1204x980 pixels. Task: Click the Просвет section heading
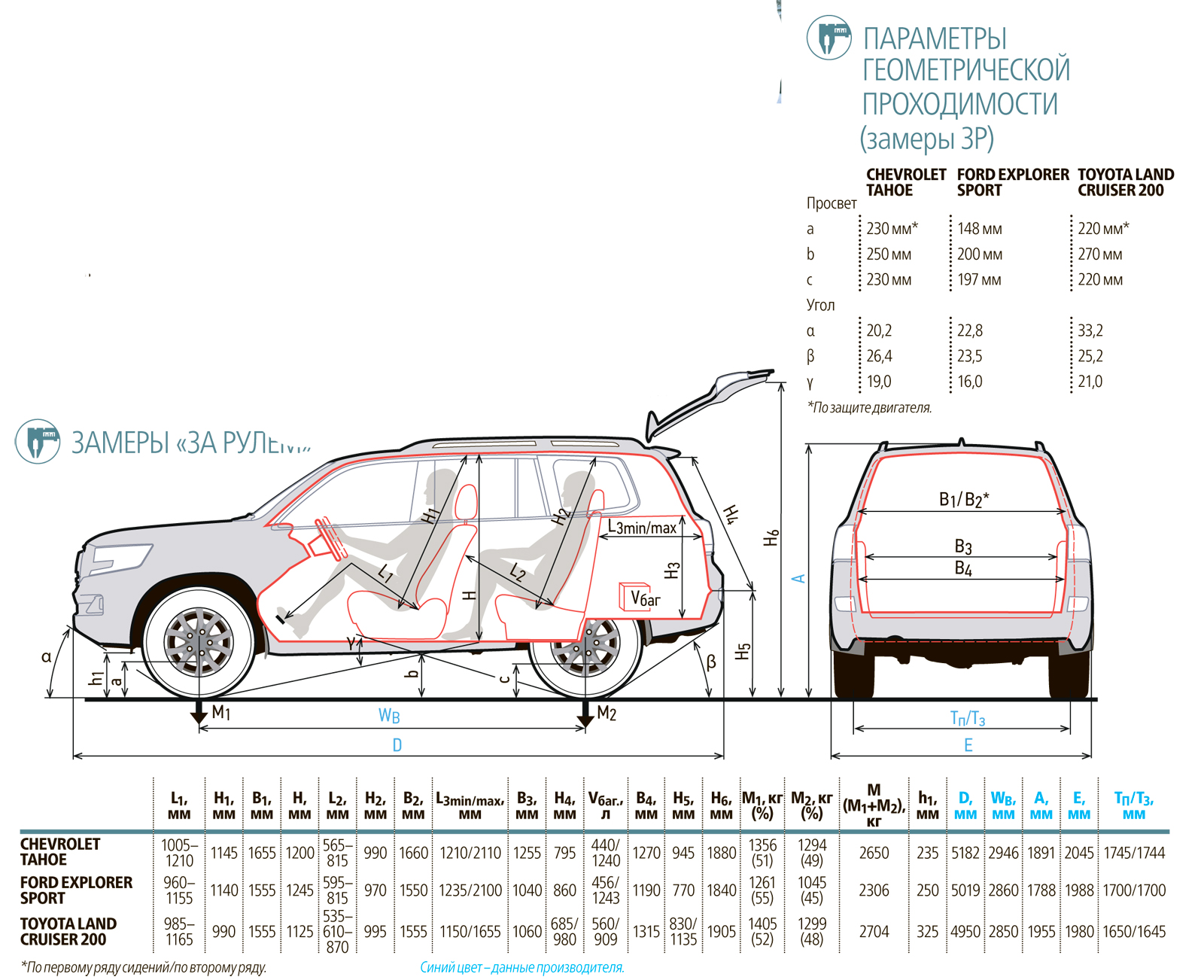832,203
